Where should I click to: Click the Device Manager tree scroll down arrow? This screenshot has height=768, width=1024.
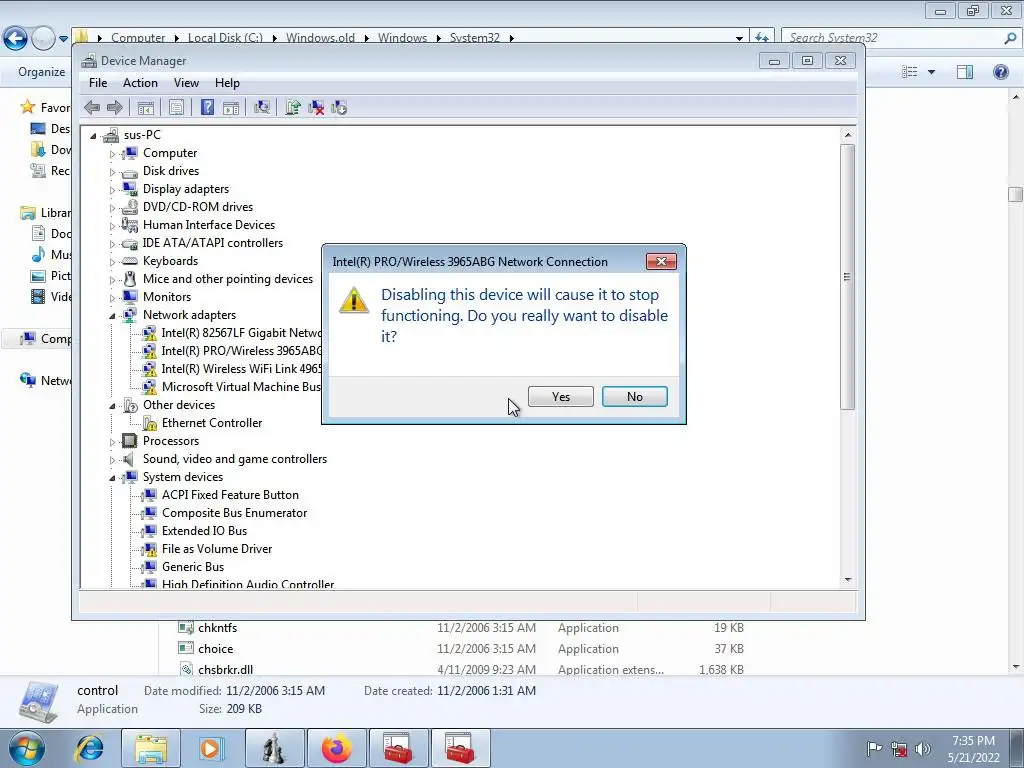pos(848,579)
